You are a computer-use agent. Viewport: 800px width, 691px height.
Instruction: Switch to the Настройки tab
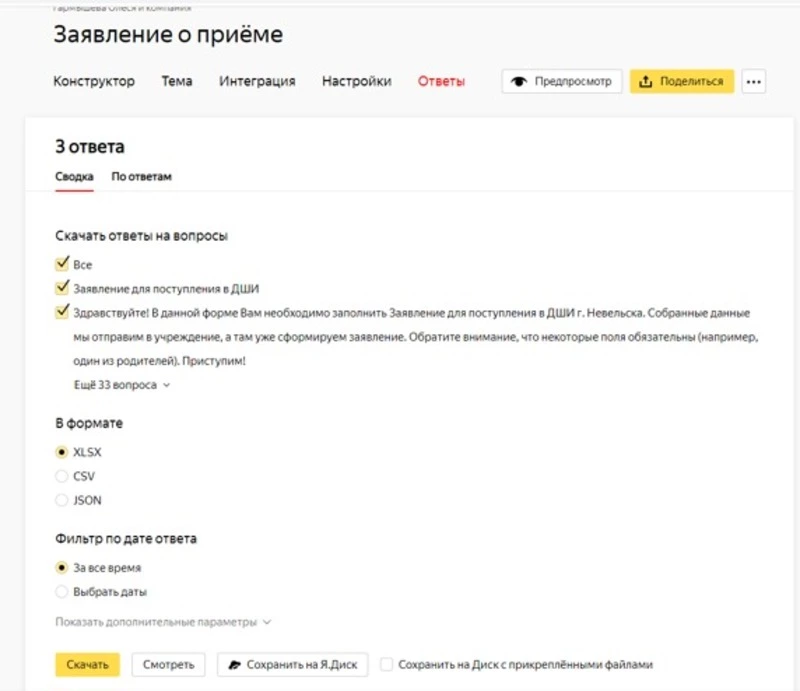point(356,81)
